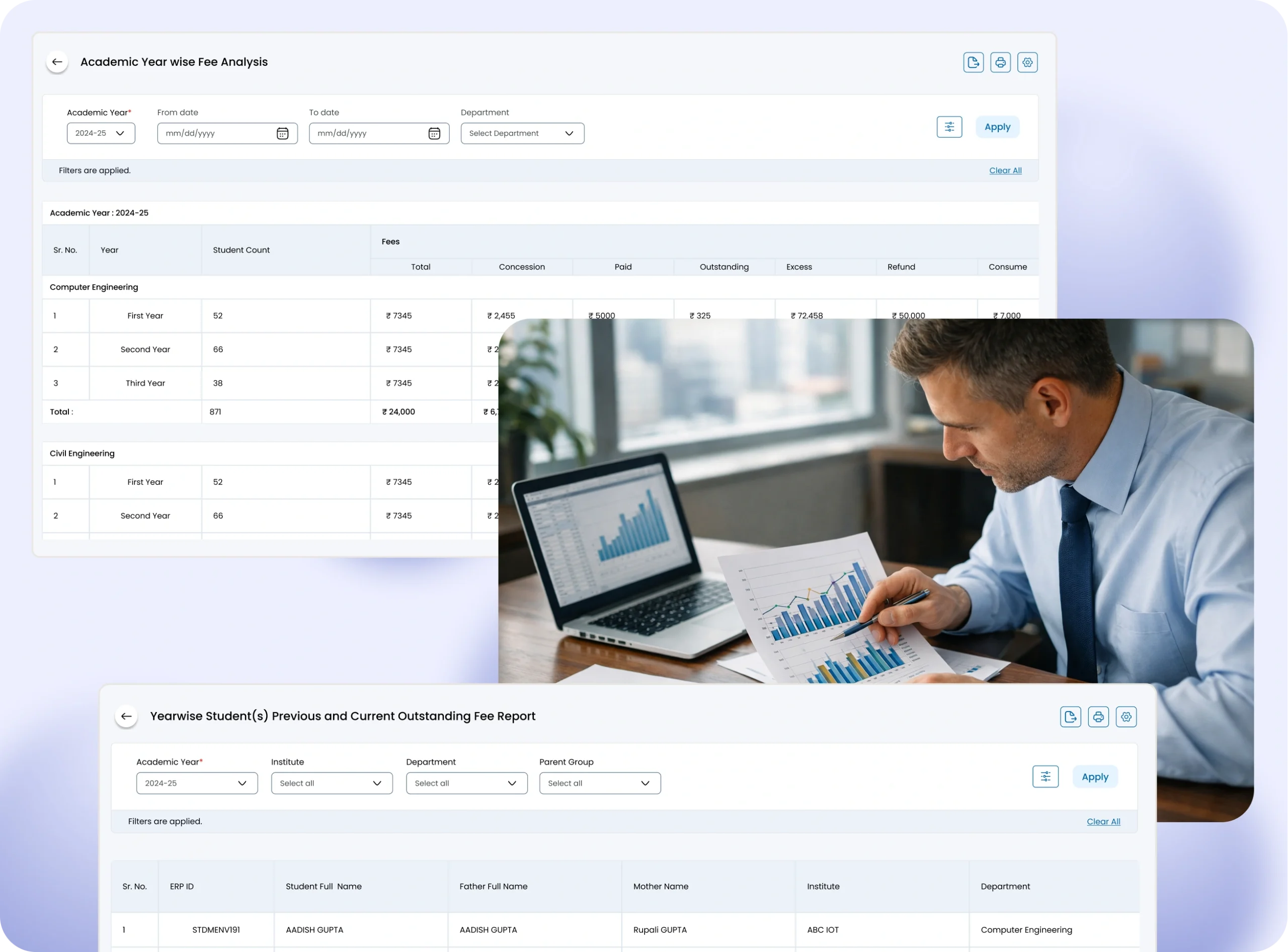Export the Outstanding Fee Report
Viewport: 1288px width, 952px height.
pos(1070,717)
